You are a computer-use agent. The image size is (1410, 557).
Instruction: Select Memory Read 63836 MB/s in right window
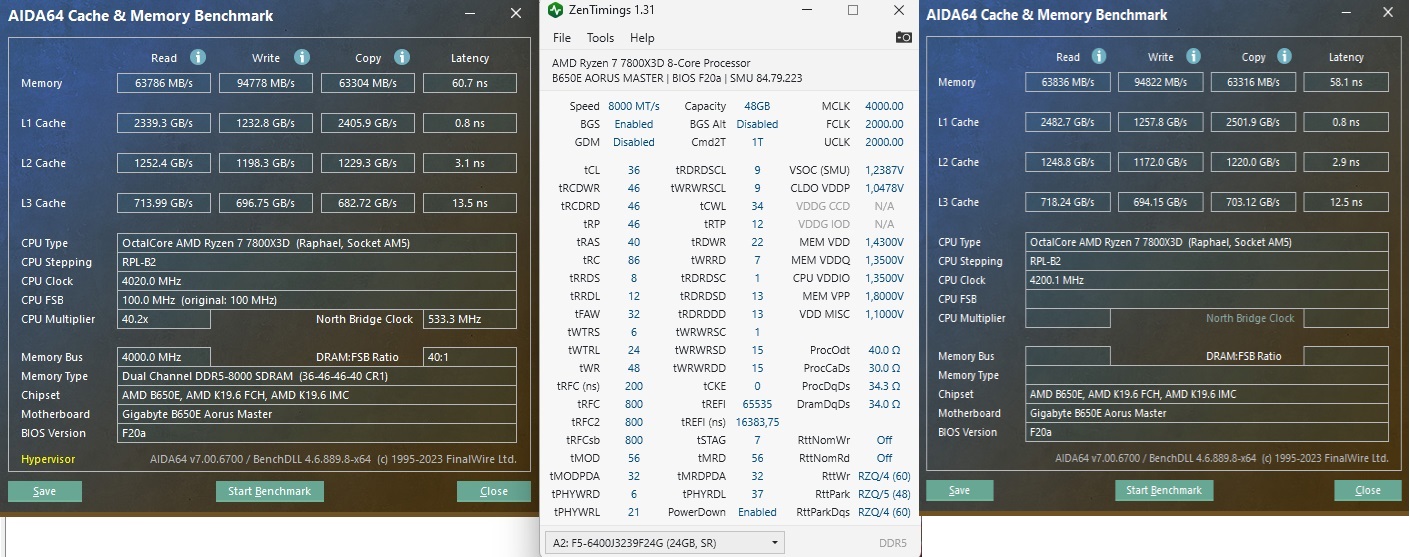1068,82
